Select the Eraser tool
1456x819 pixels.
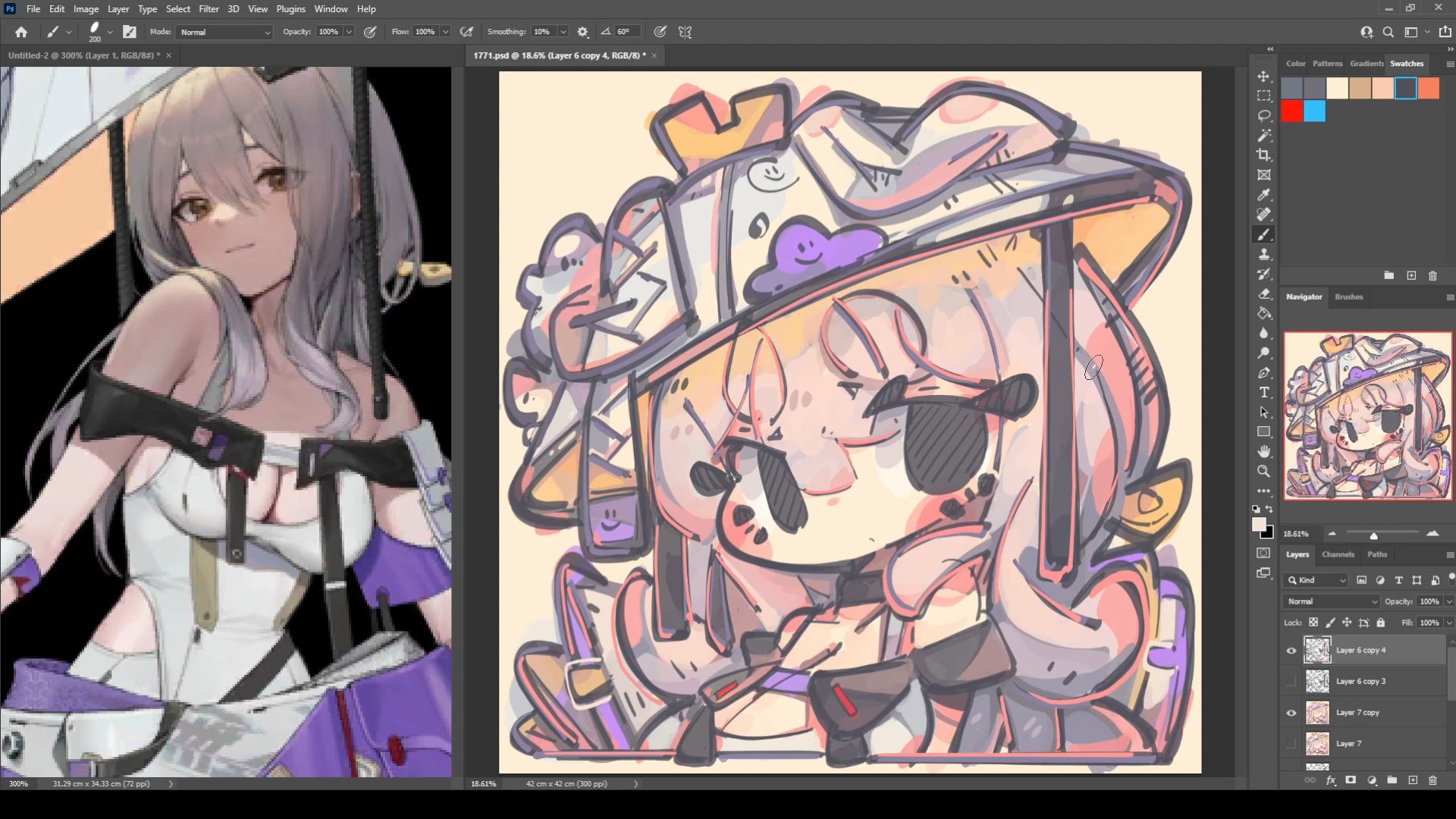[x=1263, y=293]
